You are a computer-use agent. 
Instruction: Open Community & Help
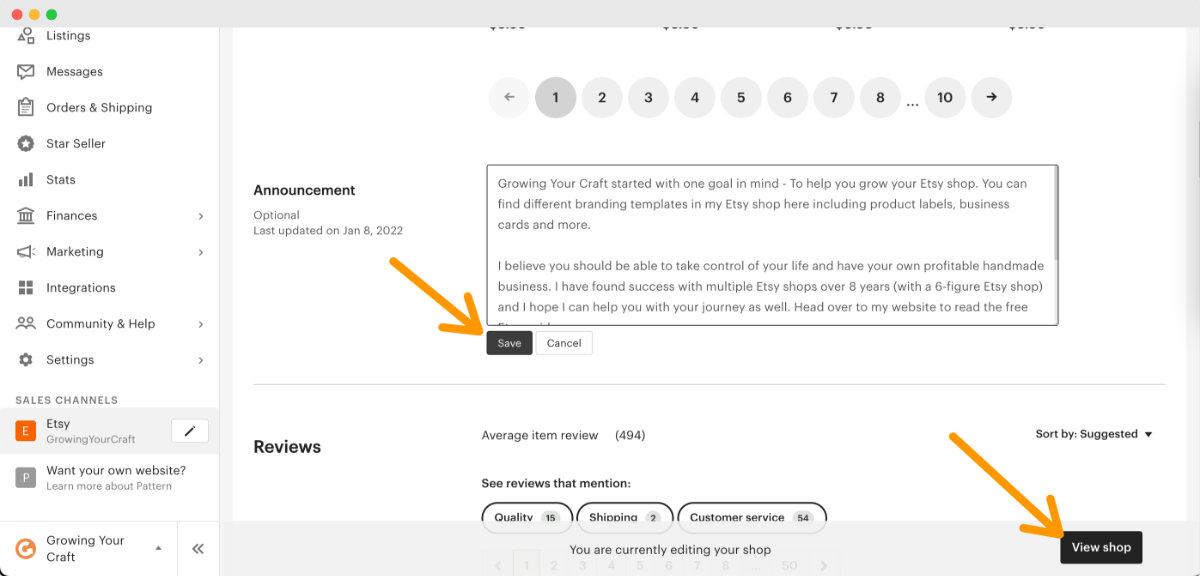(x=100, y=323)
